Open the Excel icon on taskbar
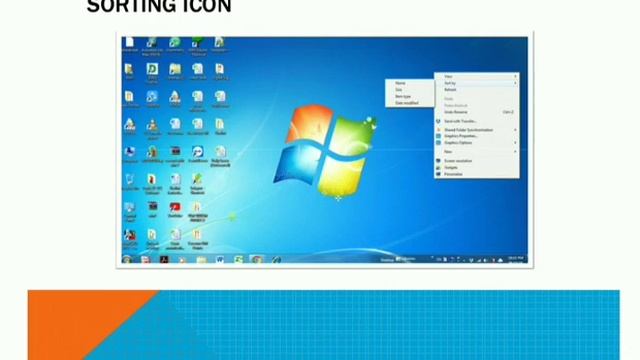Viewport: 640px width, 360px height. pos(238,259)
